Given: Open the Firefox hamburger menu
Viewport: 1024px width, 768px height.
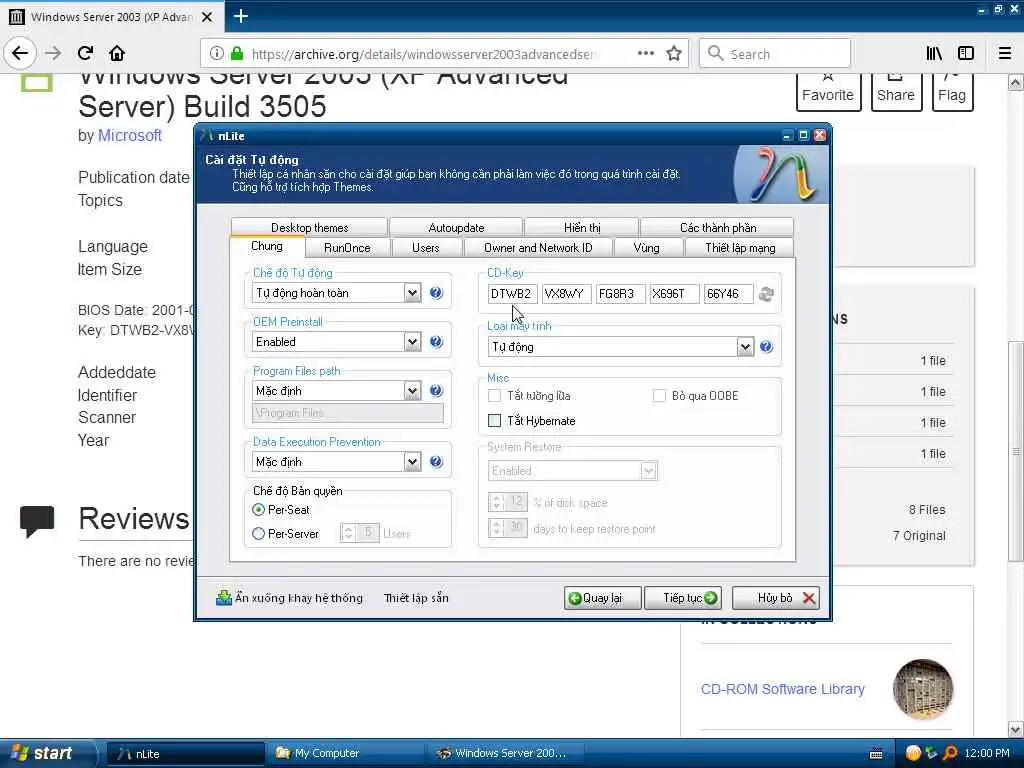Looking at the screenshot, I should (x=1005, y=54).
